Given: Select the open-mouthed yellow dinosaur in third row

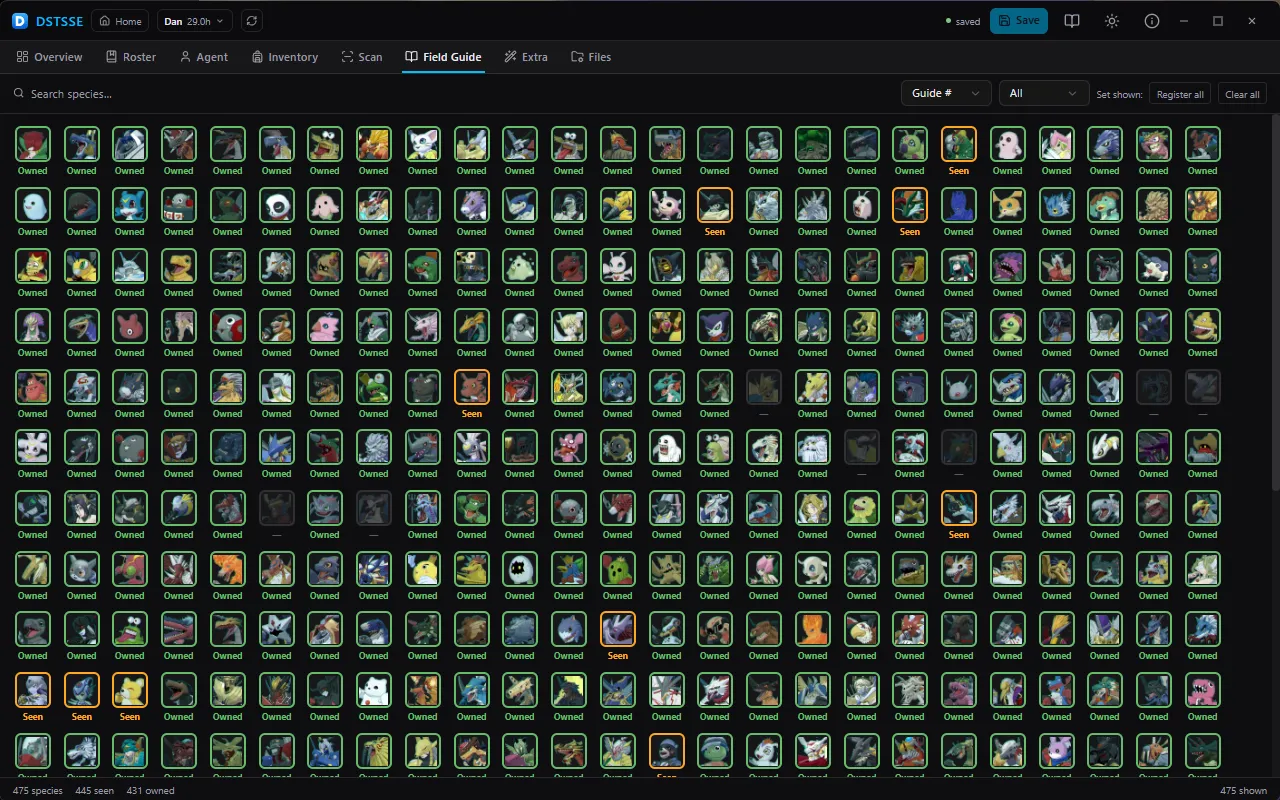Looking at the screenshot, I should coord(178,266).
